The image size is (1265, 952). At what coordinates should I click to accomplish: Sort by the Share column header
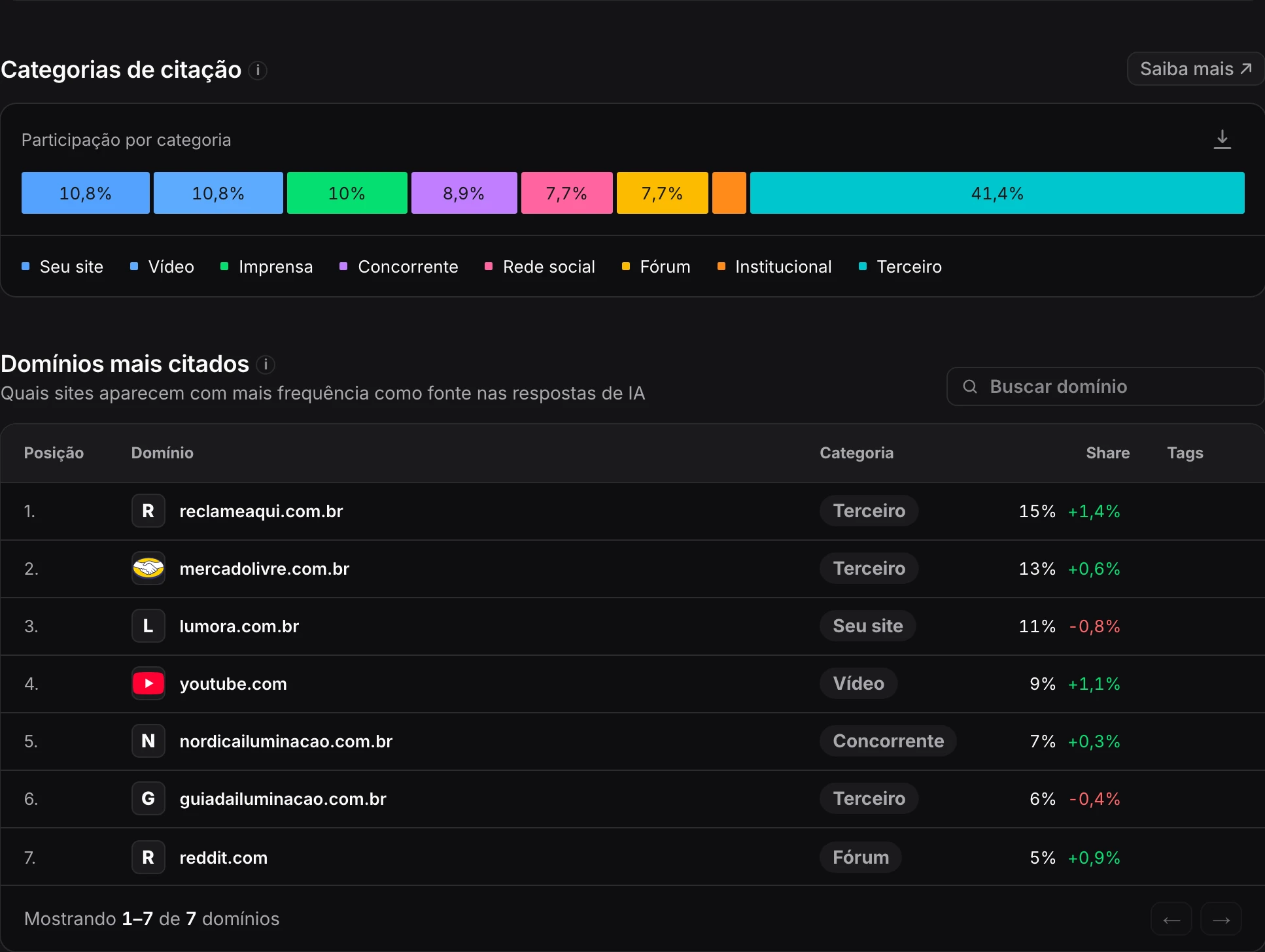(x=1108, y=453)
